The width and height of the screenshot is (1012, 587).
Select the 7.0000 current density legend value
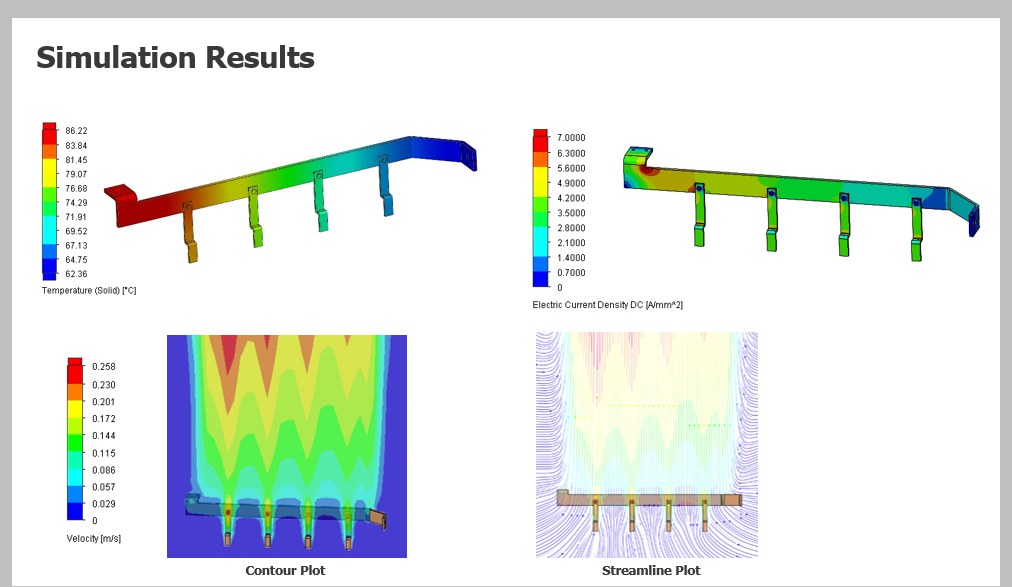coord(571,138)
